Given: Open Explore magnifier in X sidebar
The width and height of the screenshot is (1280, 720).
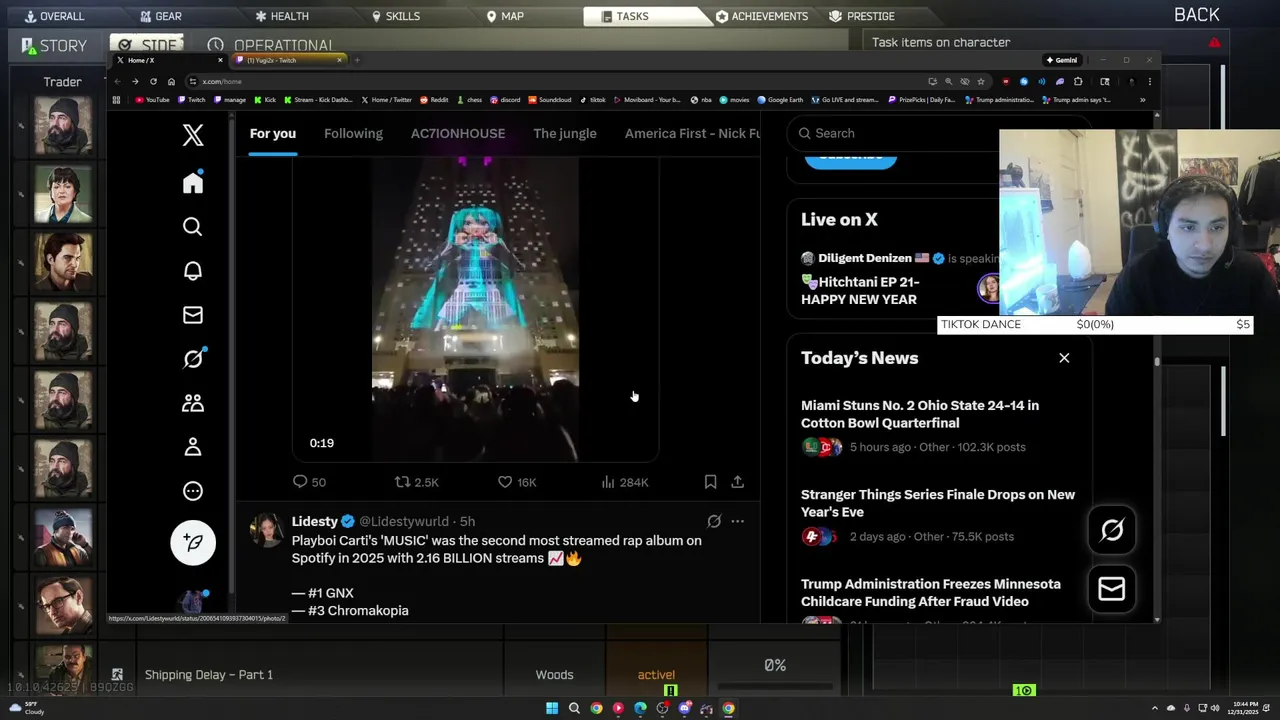Looking at the screenshot, I should tap(193, 227).
